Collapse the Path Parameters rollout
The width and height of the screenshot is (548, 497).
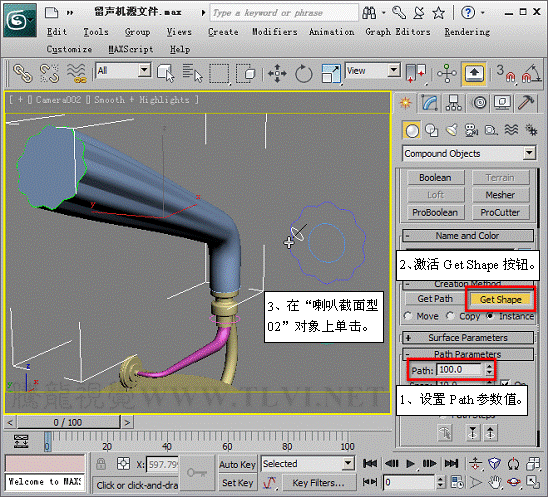coord(468,354)
